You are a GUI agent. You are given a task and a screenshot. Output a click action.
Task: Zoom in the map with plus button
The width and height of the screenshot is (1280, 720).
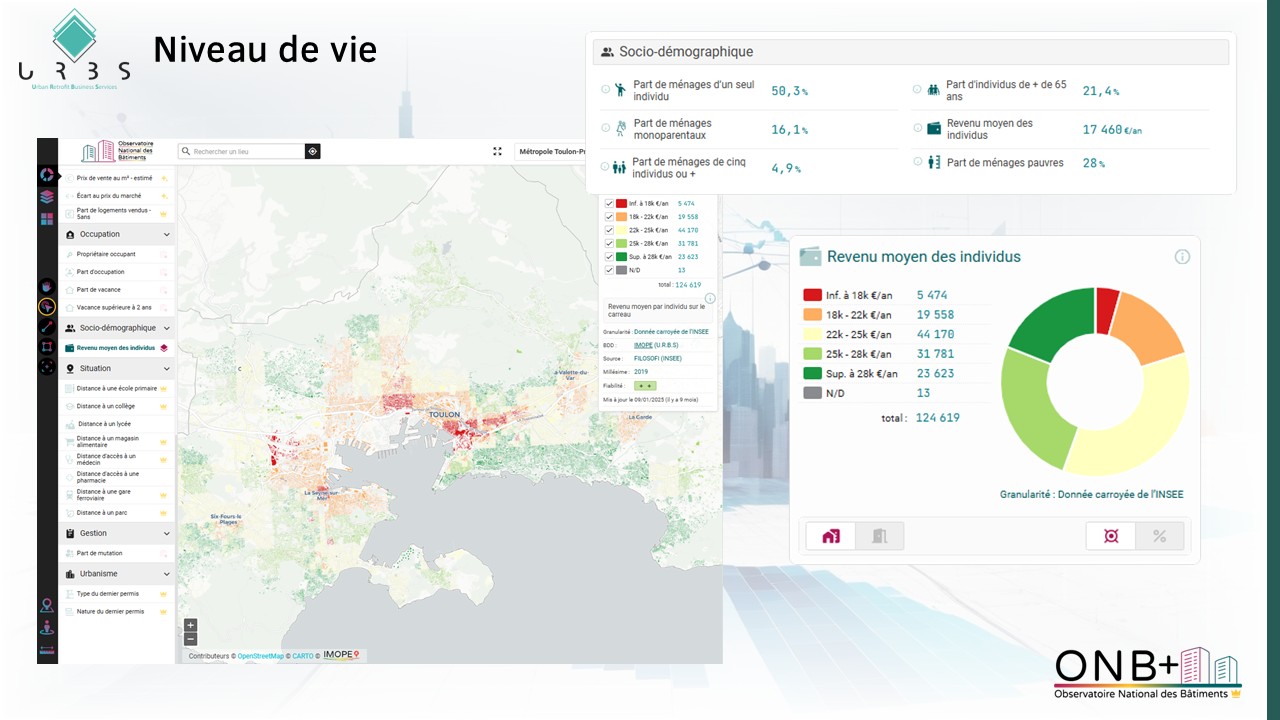191,625
